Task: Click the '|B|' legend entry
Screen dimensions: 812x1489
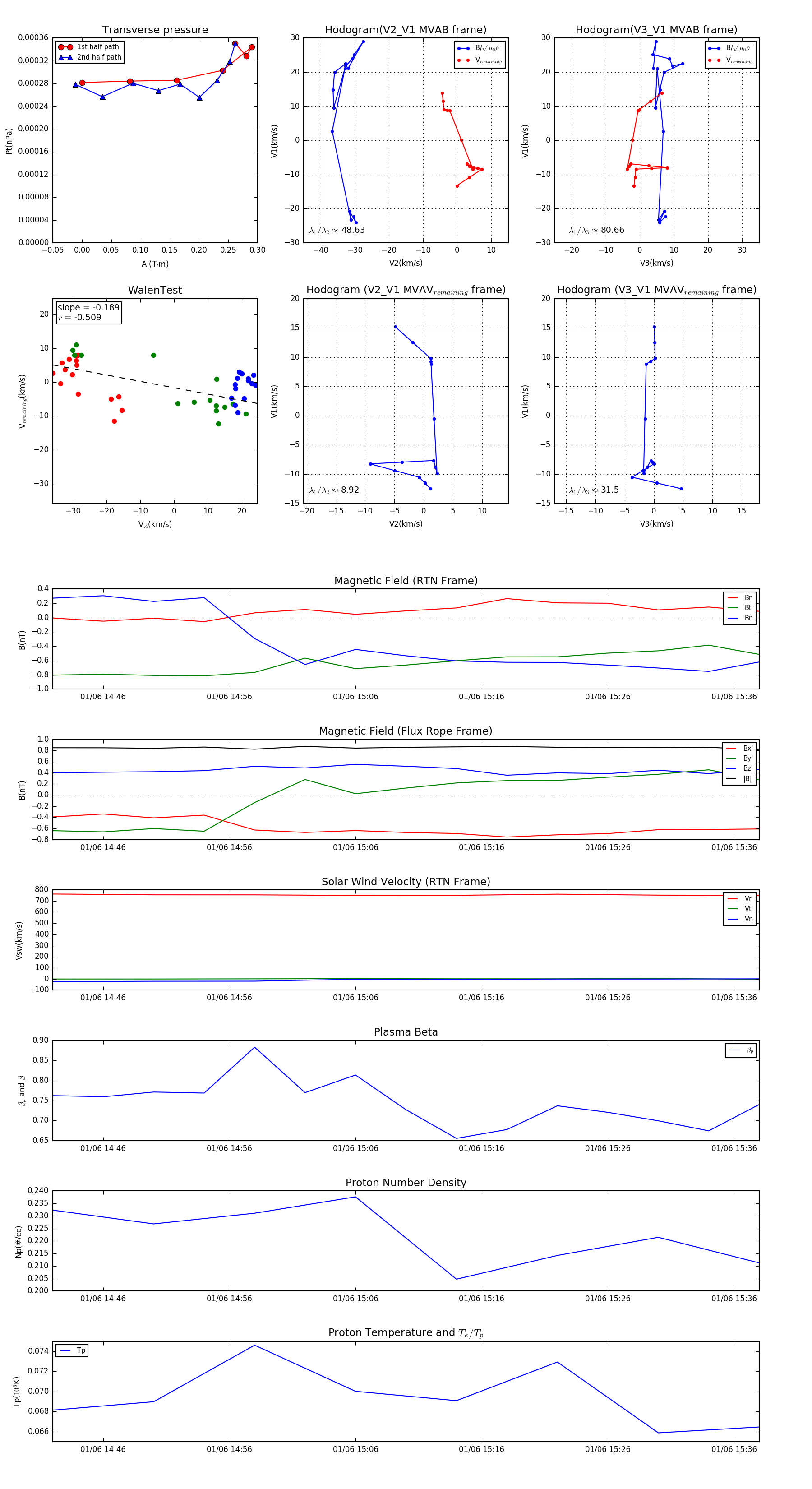Action: 739,779
